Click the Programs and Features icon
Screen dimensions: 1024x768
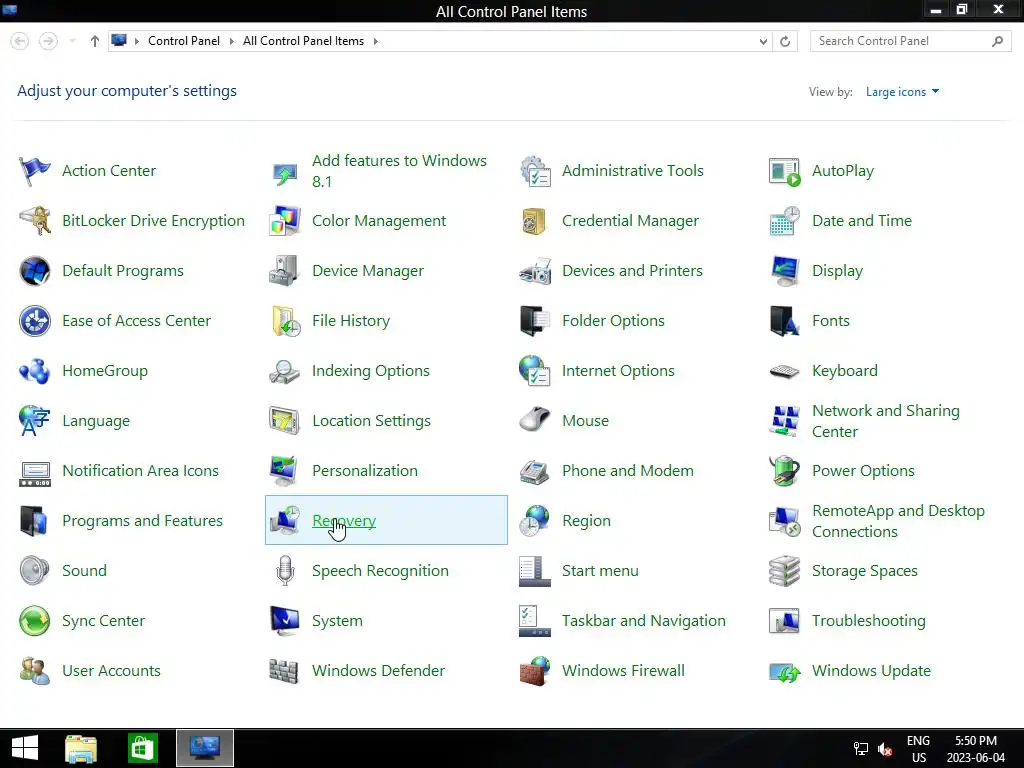click(x=35, y=521)
